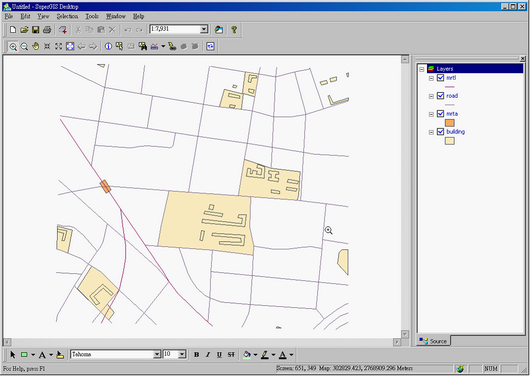530x376 pixels.
Task: Open the Help menu
Action: click(x=138, y=16)
